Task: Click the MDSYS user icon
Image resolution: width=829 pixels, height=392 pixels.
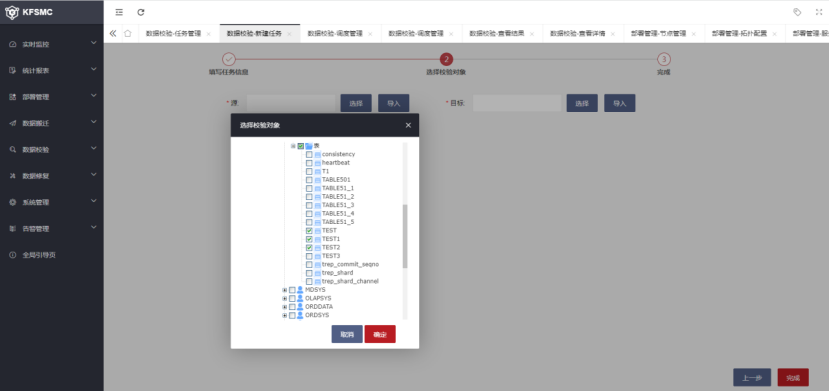Action: 300,290
